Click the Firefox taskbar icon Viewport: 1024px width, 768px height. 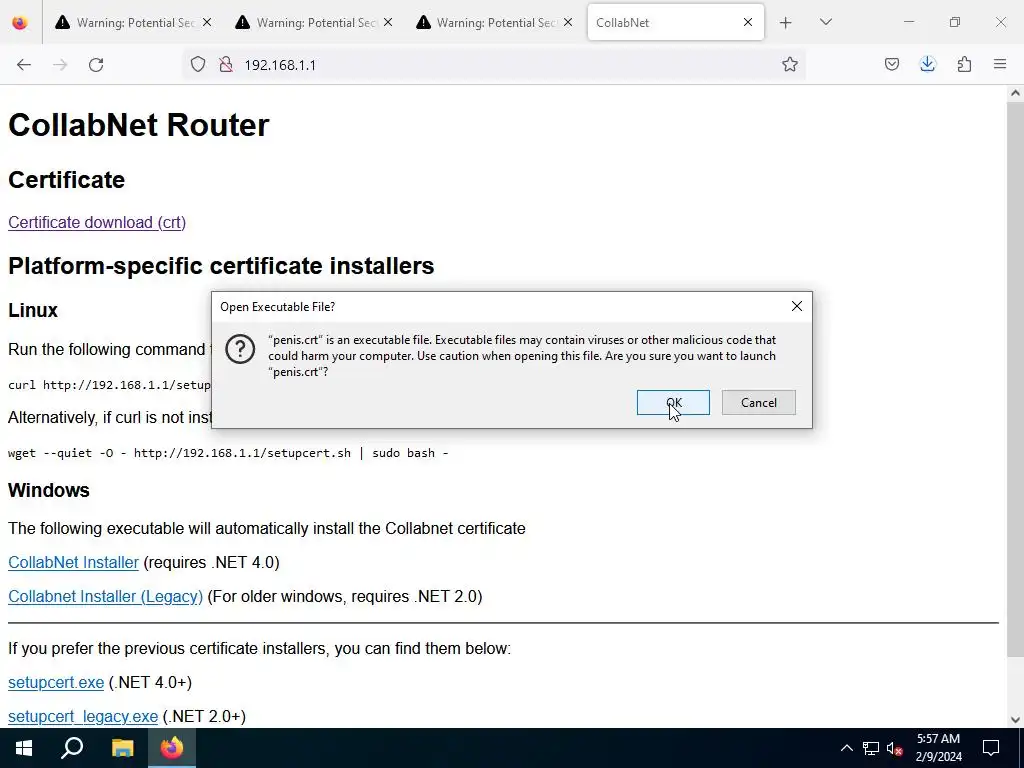pos(172,748)
